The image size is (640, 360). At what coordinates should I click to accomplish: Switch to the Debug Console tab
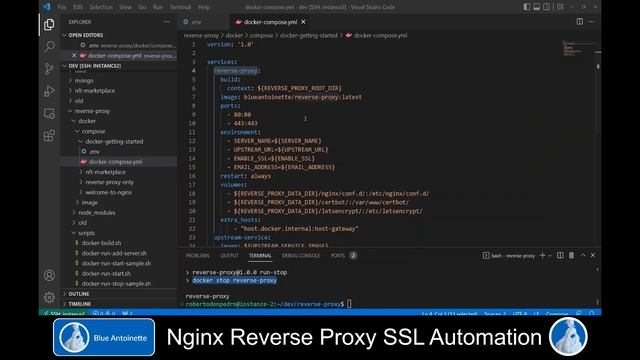pyautogui.click(x=301, y=256)
